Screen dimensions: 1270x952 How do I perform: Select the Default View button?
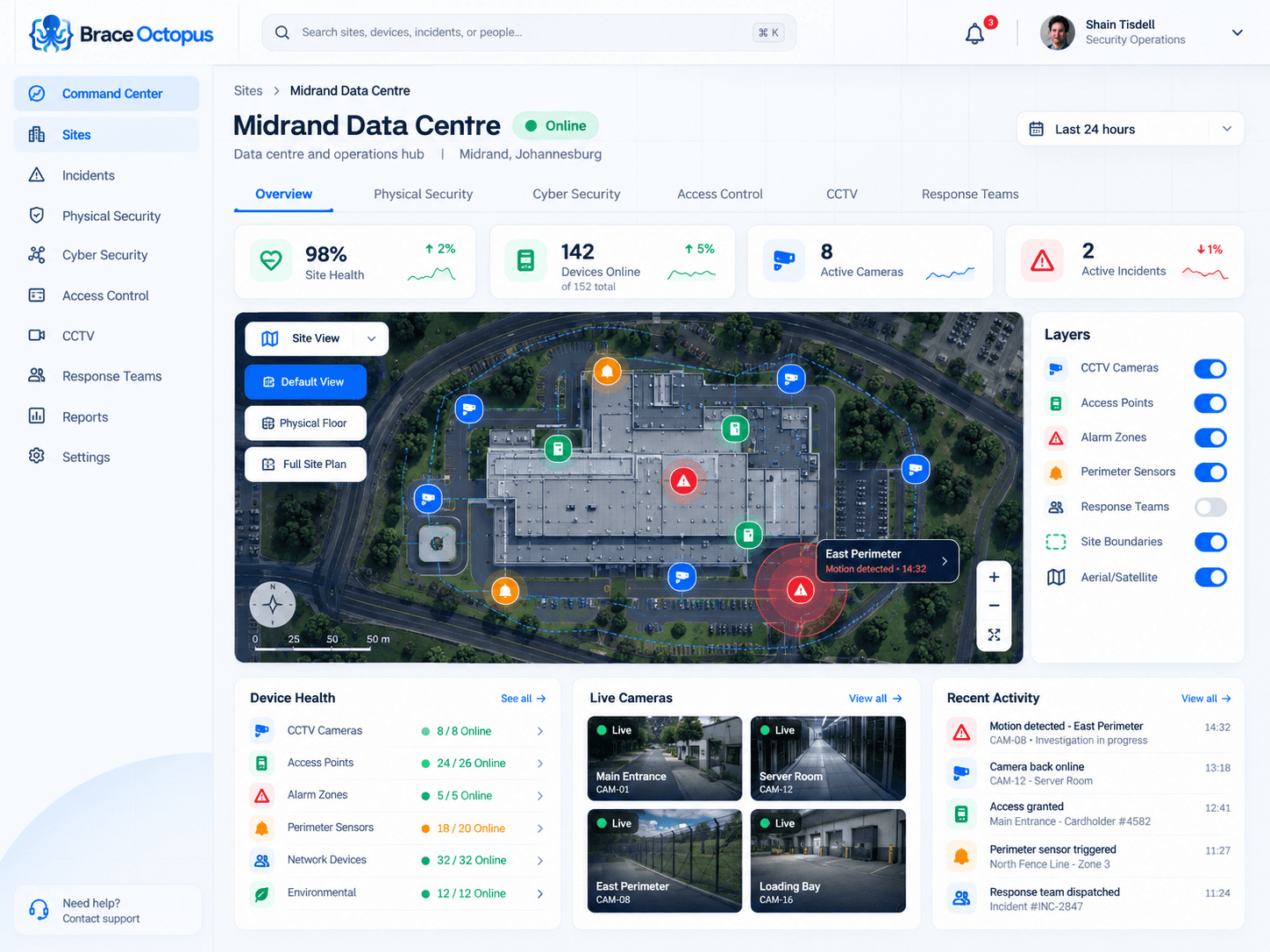pyautogui.click(x=305, y=382)
